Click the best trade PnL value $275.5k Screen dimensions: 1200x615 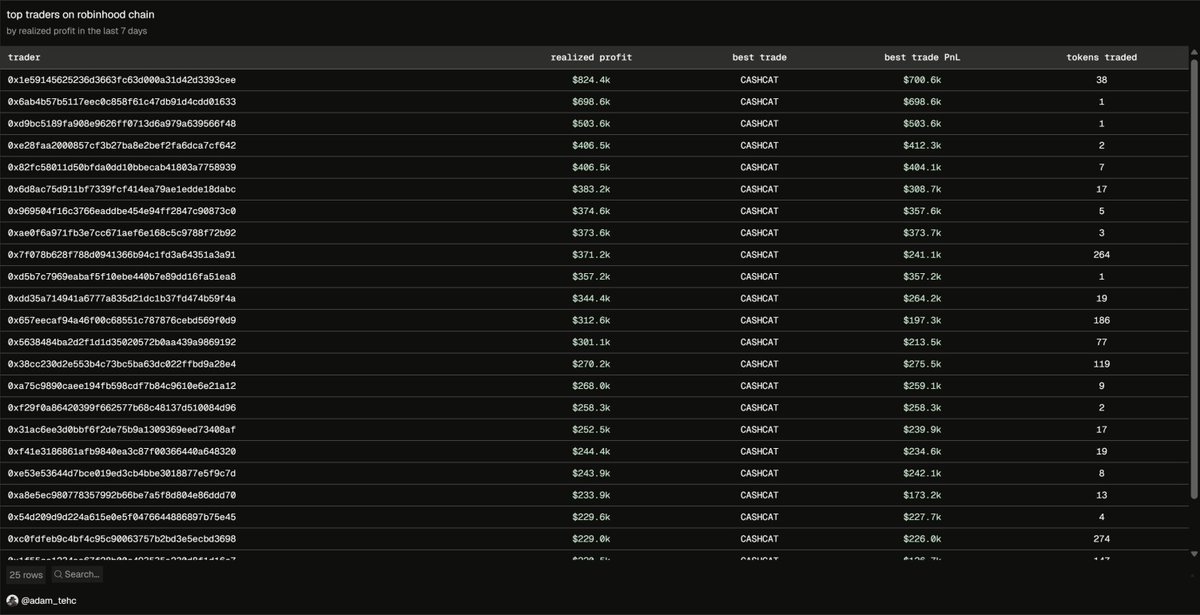[x=921, y=364]
